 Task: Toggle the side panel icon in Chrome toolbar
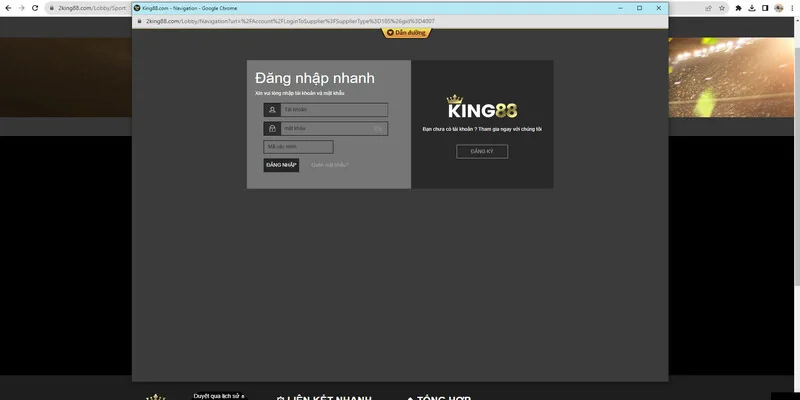[x=765, y=8]
